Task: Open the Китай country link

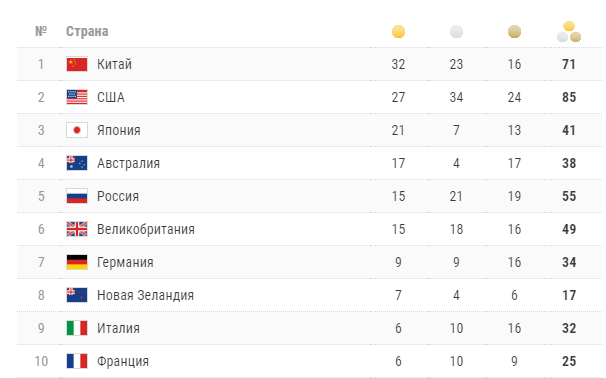Action: click(x=114, y=64)
